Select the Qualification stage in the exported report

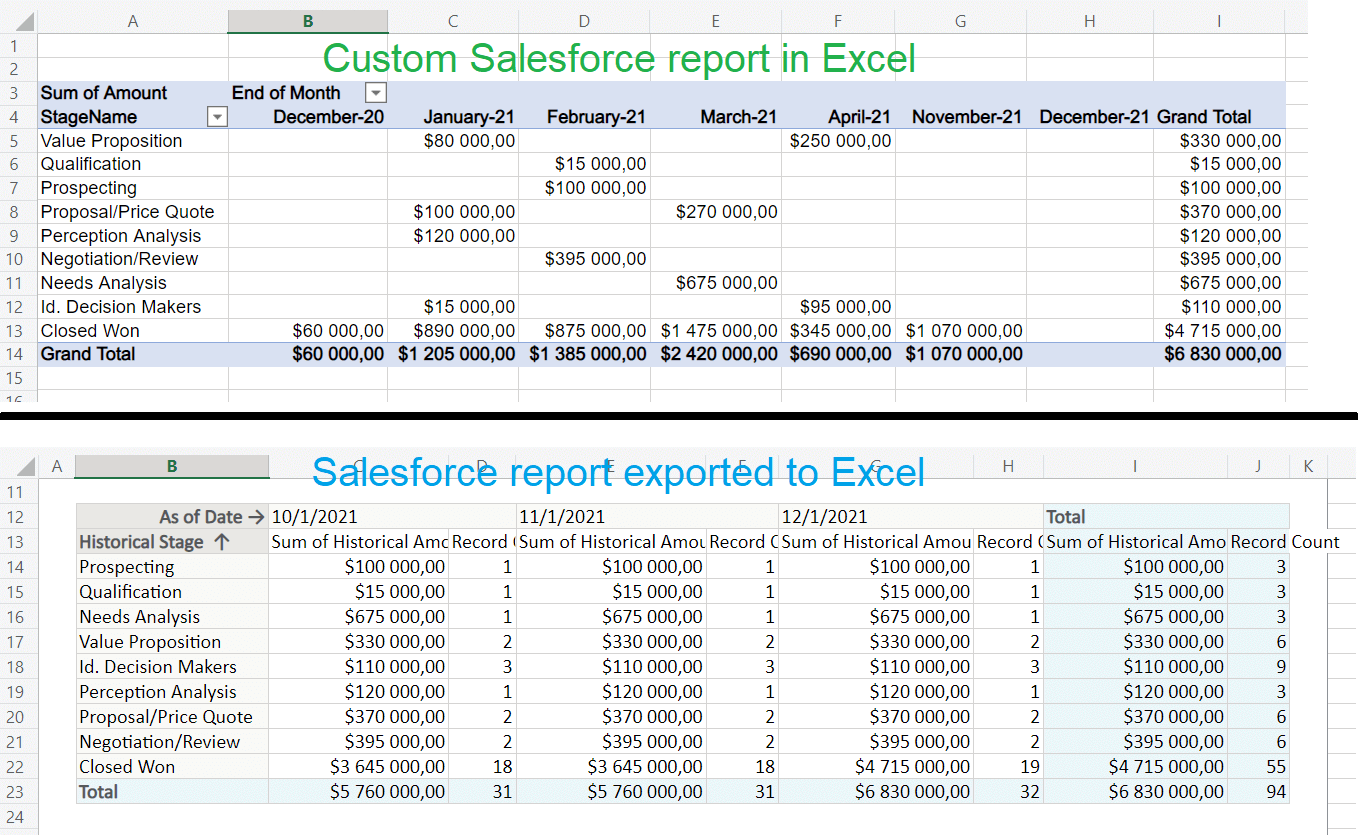pyautogui.click(x=130, y=591)
